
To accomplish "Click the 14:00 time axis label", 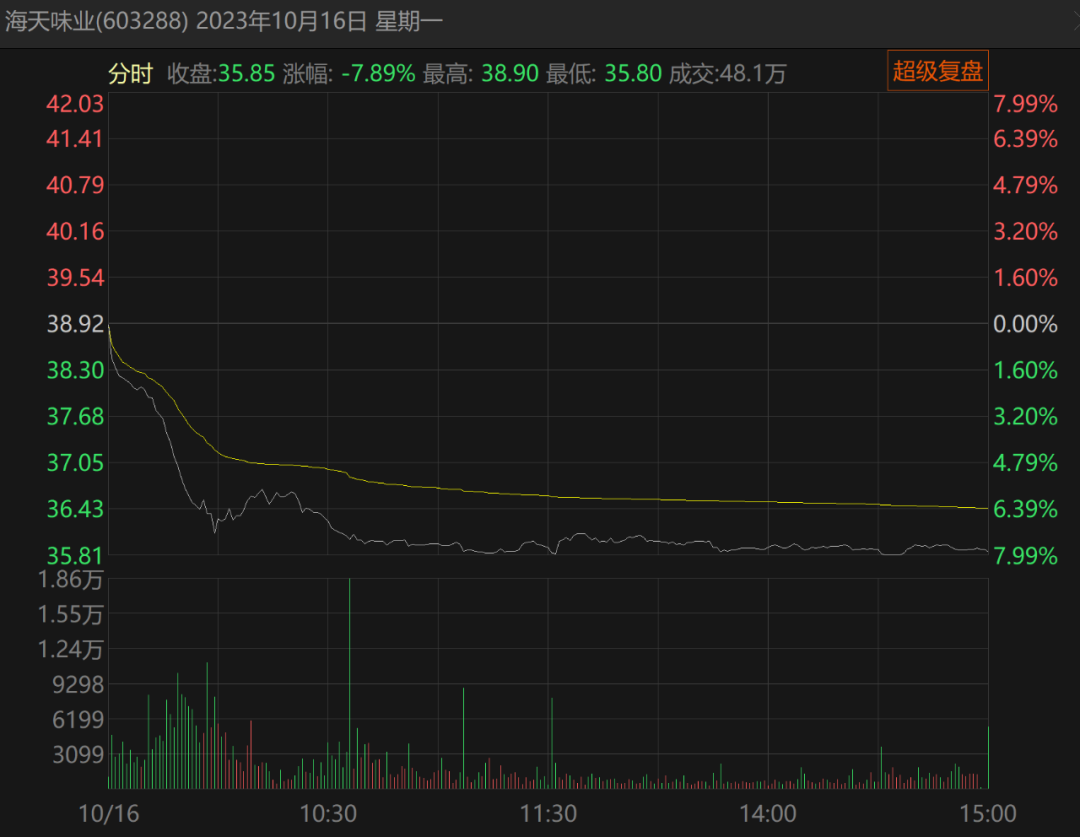I will (768, 814).
